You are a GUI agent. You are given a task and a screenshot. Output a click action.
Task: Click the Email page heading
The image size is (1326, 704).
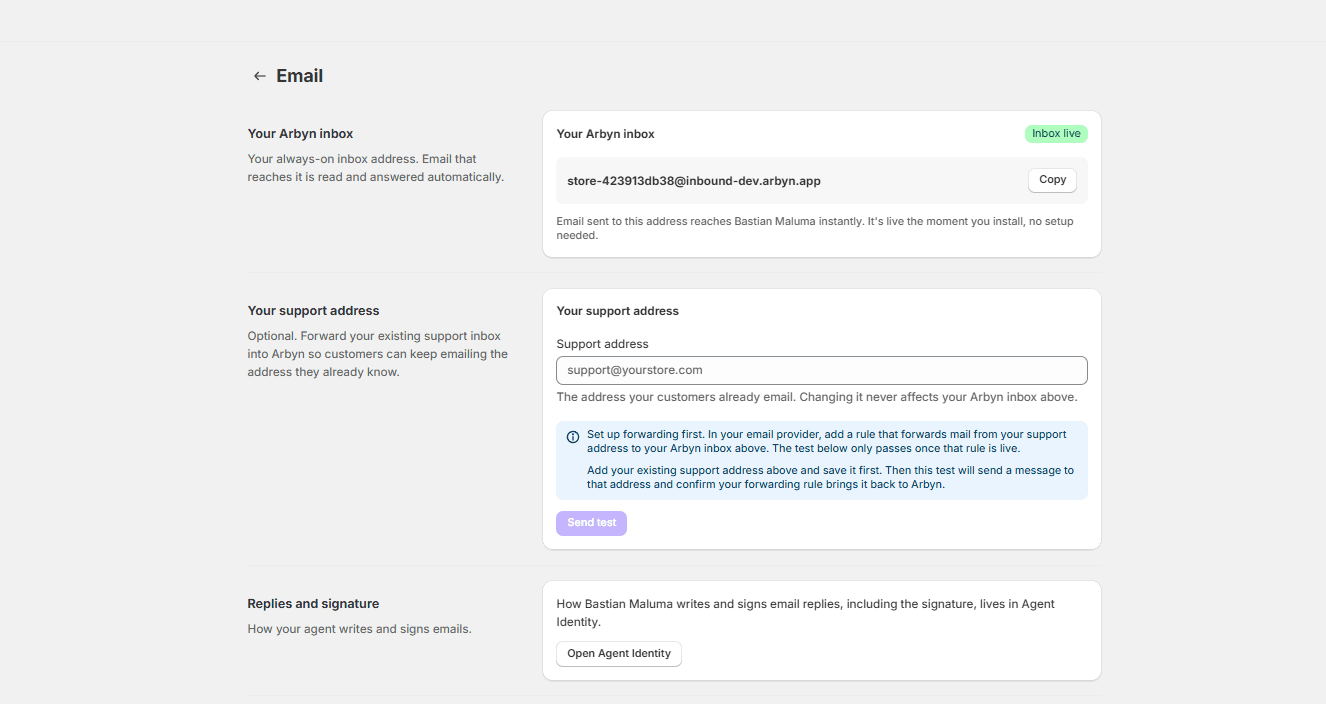point(300,76)
